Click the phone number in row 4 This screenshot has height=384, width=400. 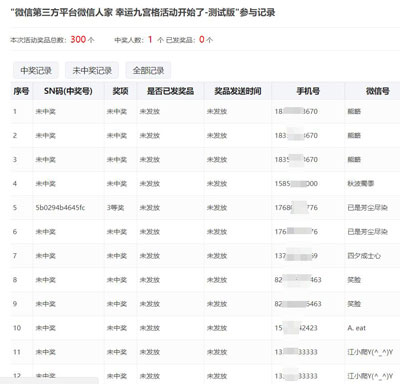pos(296,184)
